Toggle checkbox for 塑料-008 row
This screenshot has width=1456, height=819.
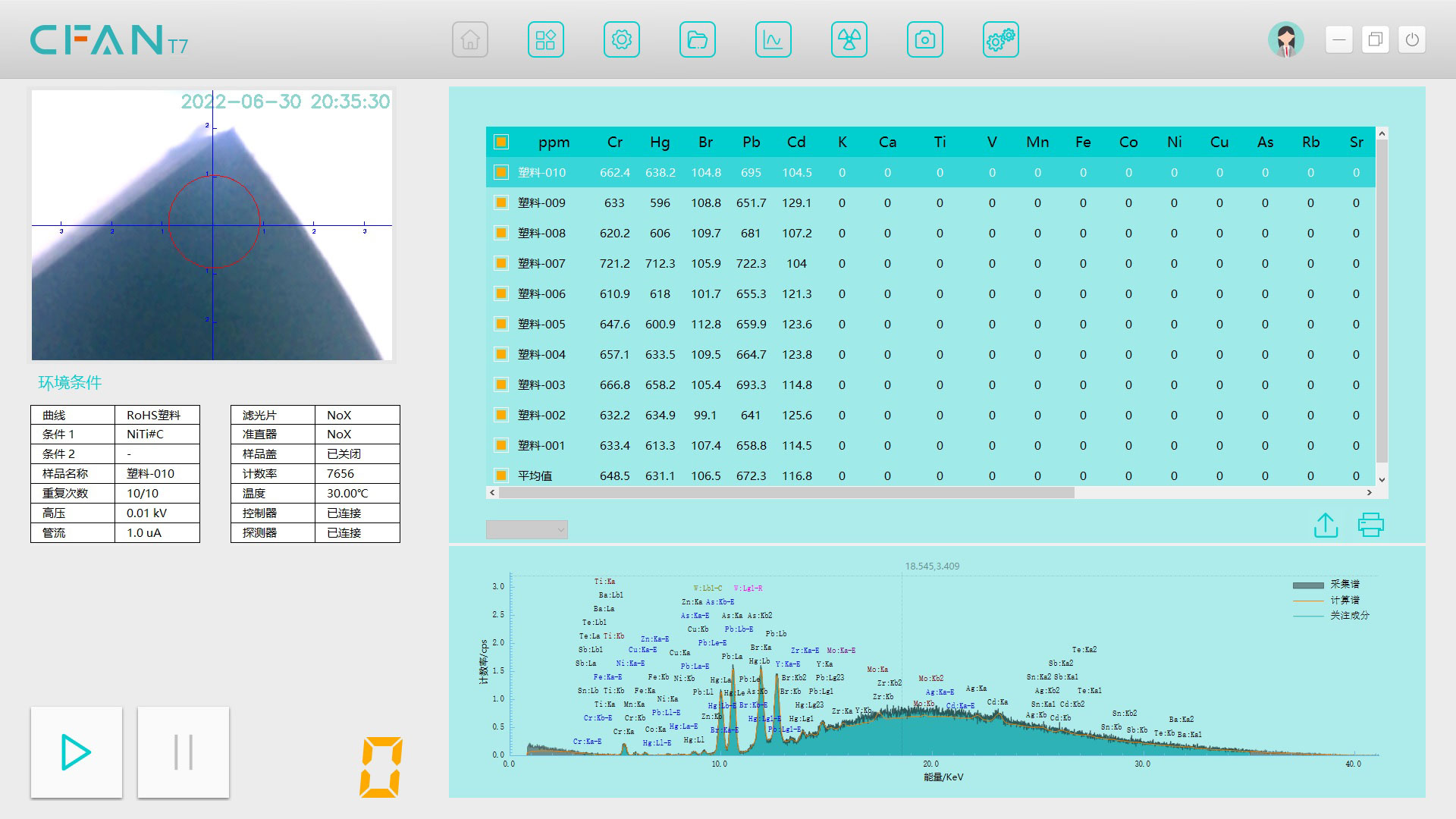point(501,233)
